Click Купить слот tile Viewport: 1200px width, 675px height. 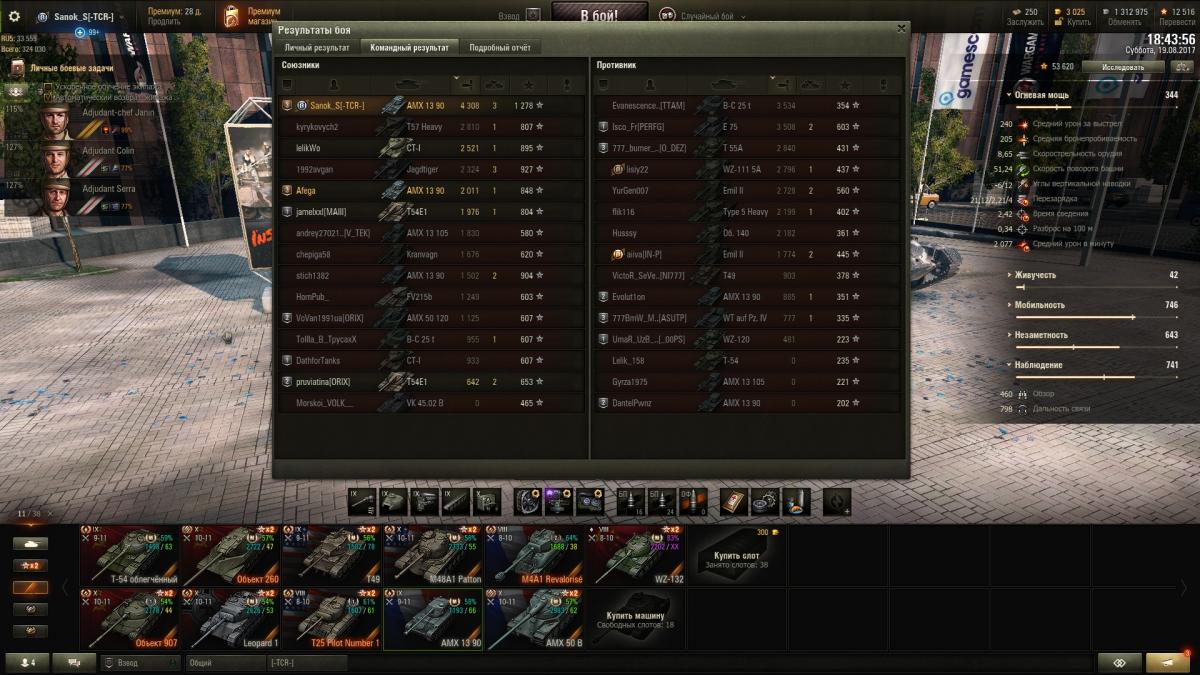(x=736, y=555)
